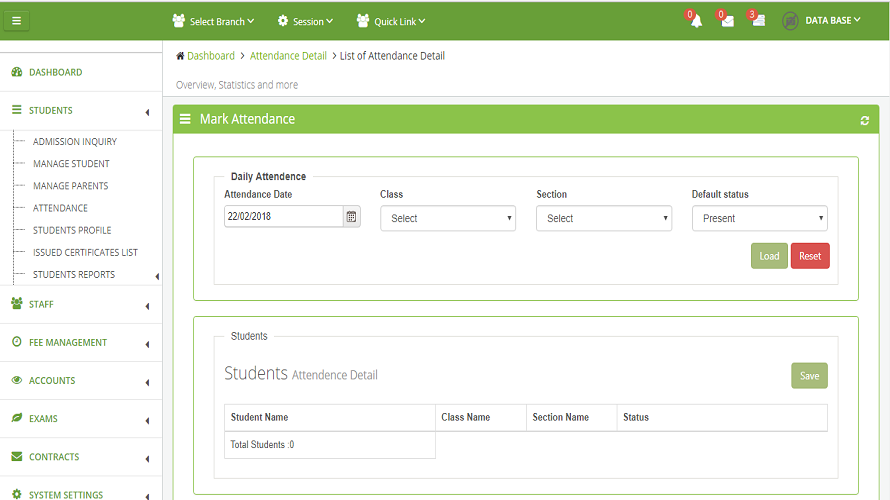This screenshot has width=890, height=500.
Task: Click the Status column header
Action: (722, 417)
